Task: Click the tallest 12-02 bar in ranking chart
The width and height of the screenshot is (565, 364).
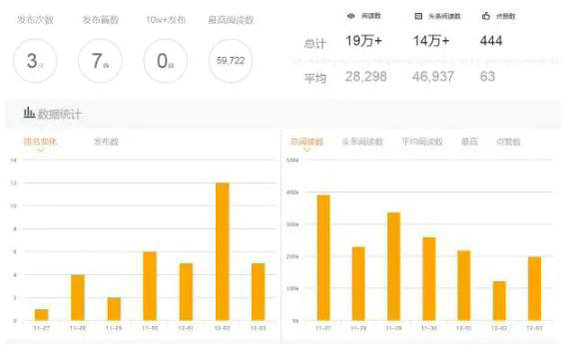Action: [222, 252]
